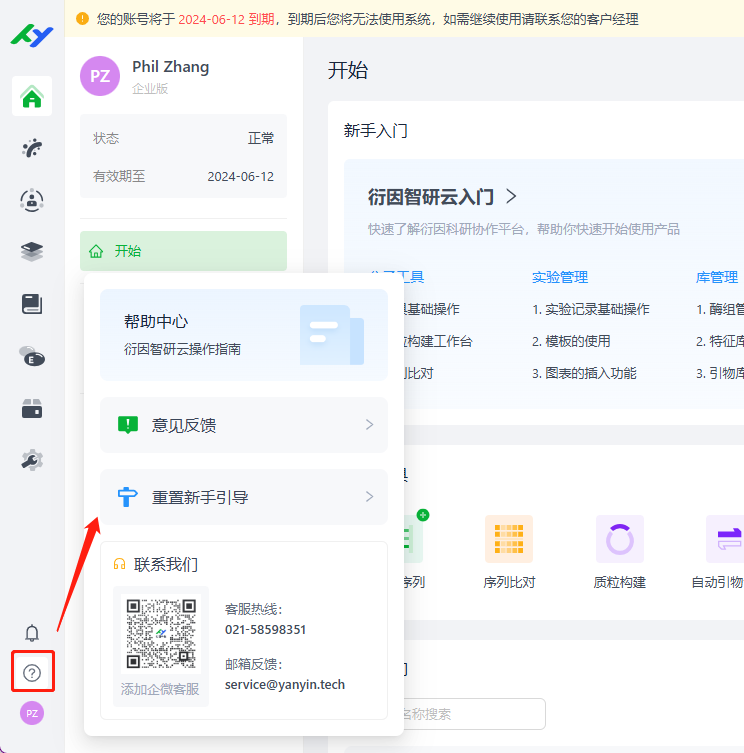
Task: Click the 新手入门 section title
Action: 376,131
